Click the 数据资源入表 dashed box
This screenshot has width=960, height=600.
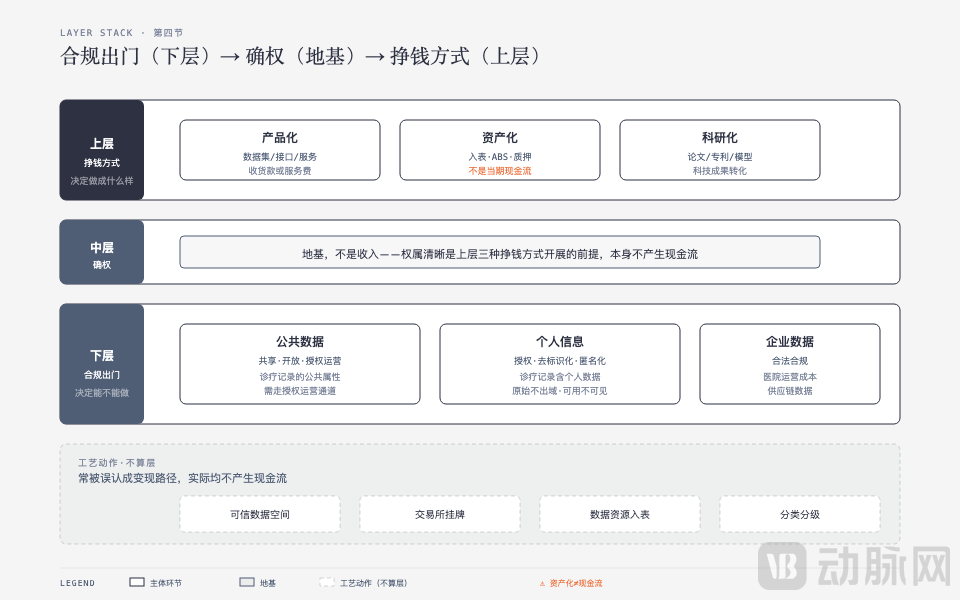coord(620,514)
